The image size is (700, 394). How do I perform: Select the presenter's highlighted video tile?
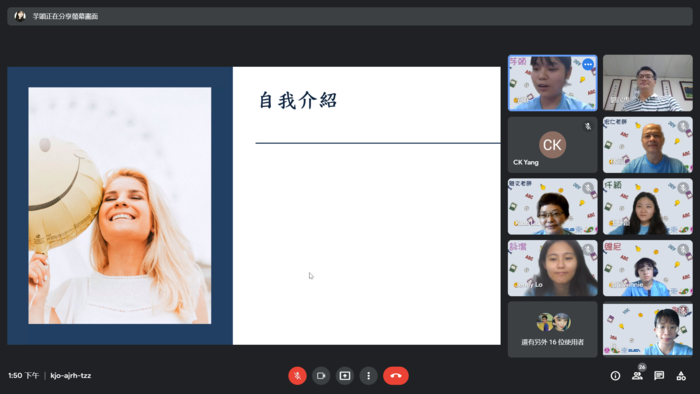click(553, 83)
